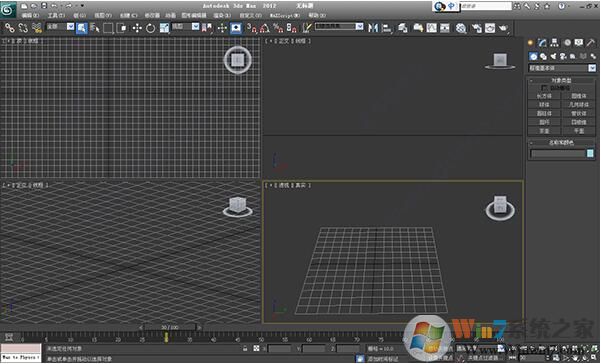Click the object color swatch in the name-and-color rollout
The width and height of the screenshot is (601, 364).
(x=590, y=153)
